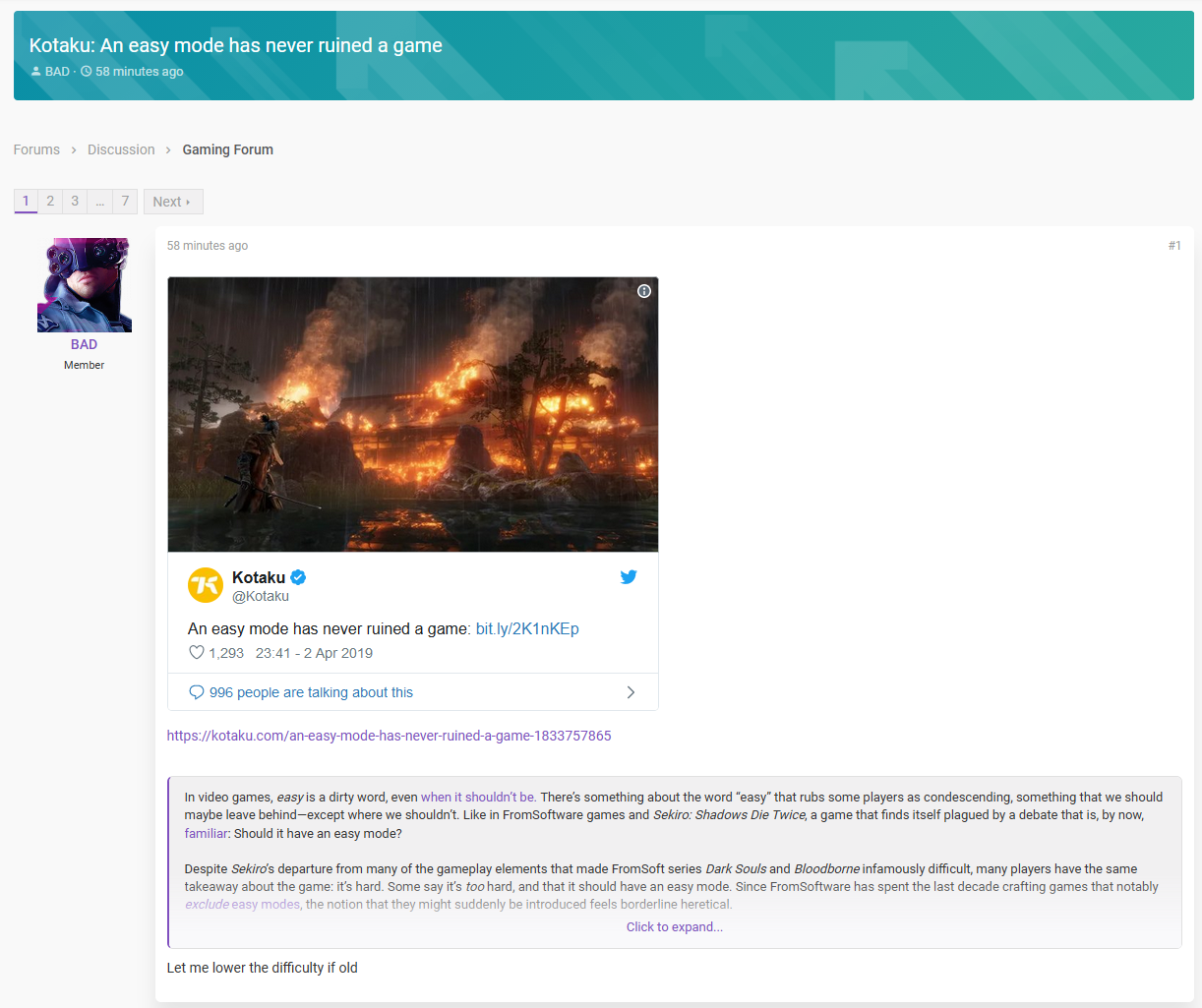Open the kotaku.com article URL link
The image size is (1202, 1008).
coord(389,736)
